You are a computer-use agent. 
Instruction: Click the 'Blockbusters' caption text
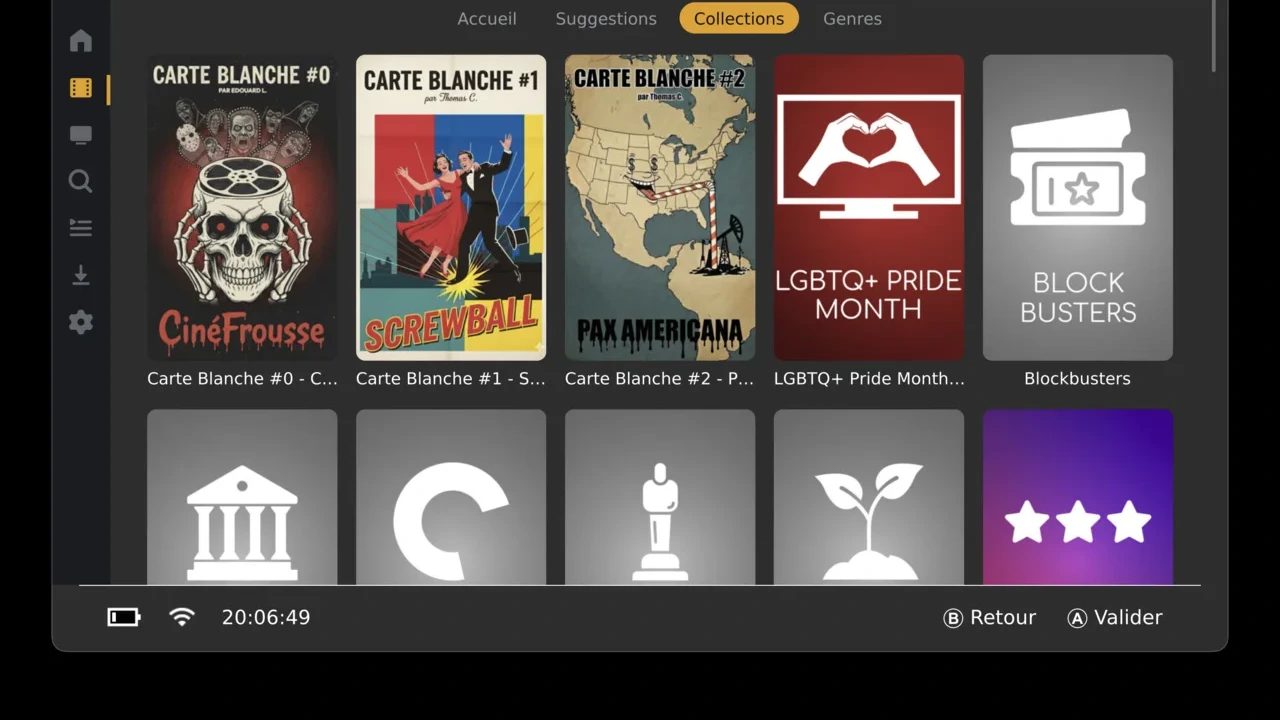point(1078,378)
